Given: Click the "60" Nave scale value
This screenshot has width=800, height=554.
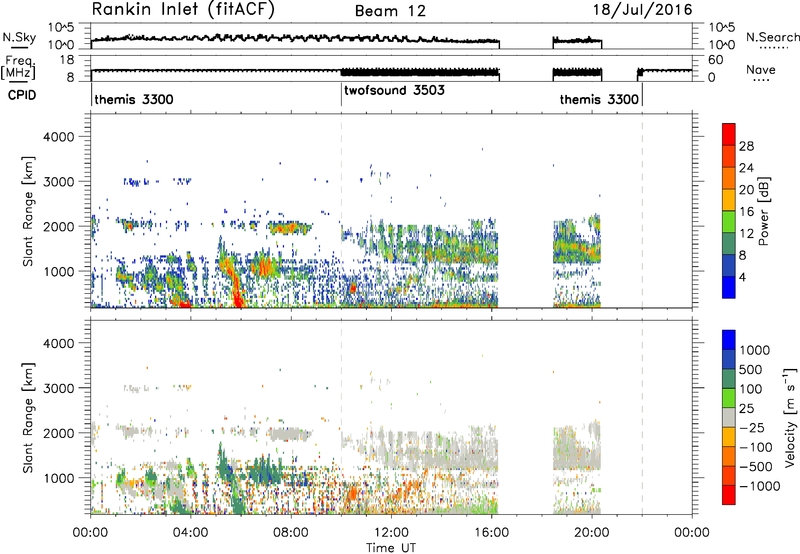Looking at the screenshot, I should (x=716, y=60).
